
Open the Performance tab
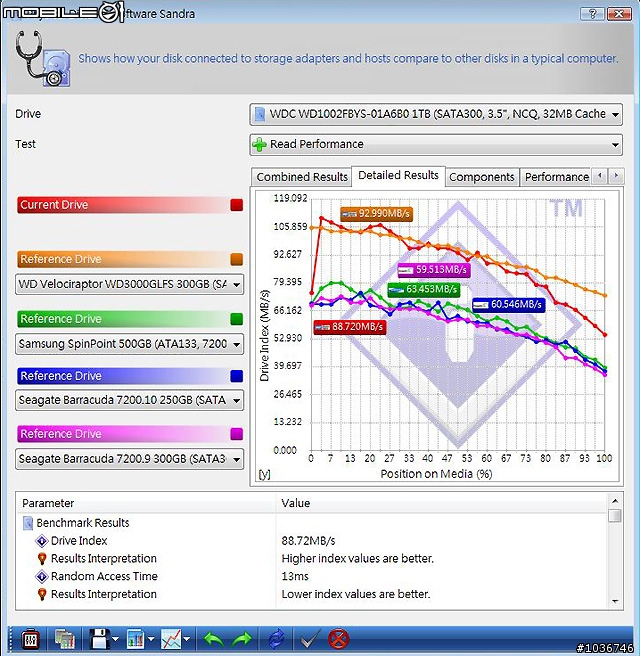(x=557, y=177)
